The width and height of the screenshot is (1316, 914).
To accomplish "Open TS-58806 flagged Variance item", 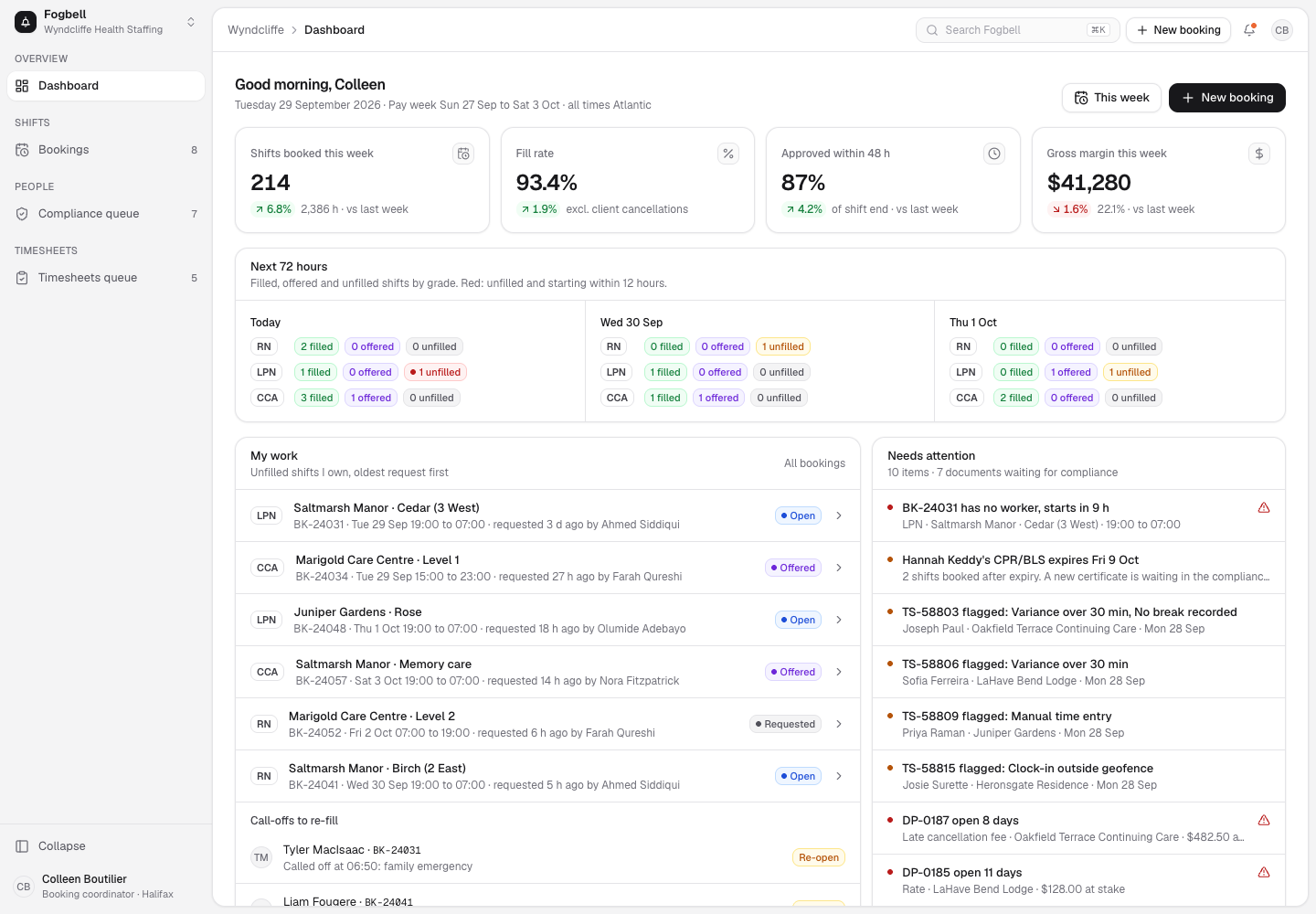I will [x=1078, y=672].
